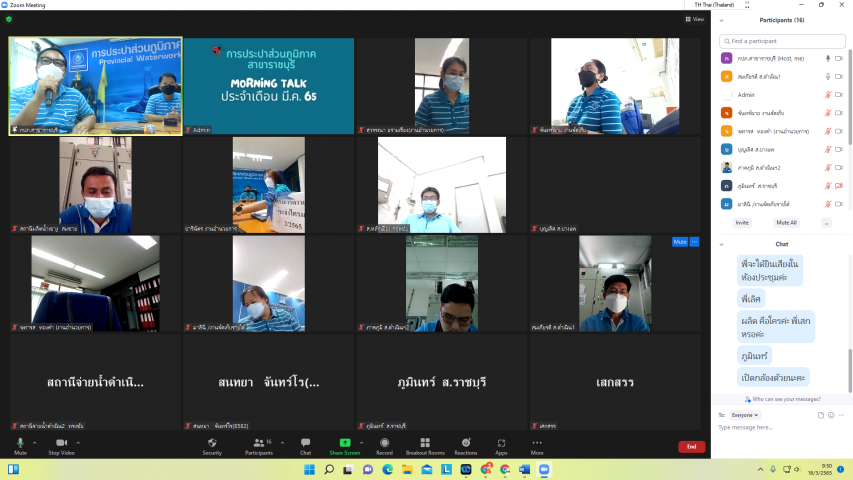Open the More options in toolbar

click(537, 446)
